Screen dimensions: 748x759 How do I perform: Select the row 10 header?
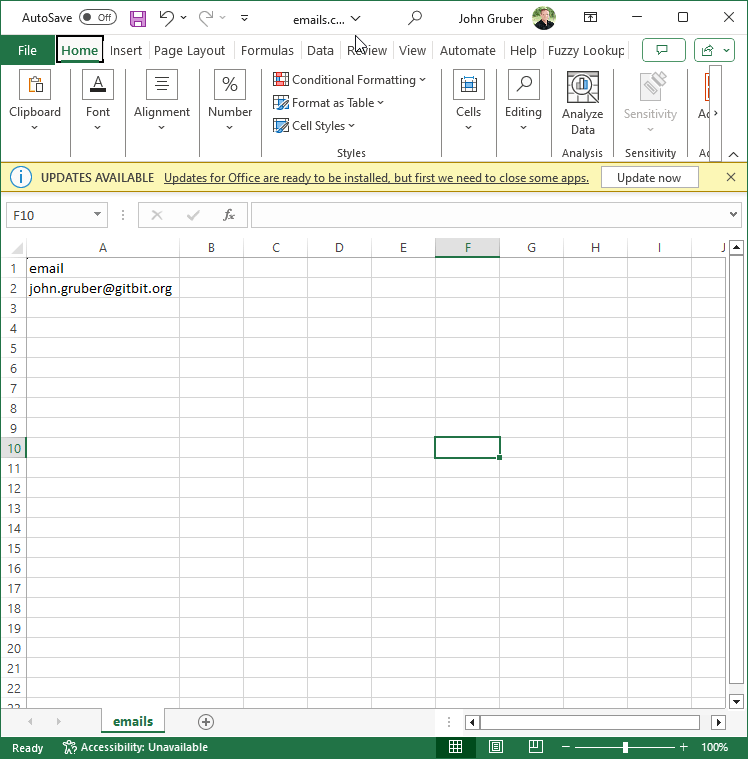click(x=14, y=448)
